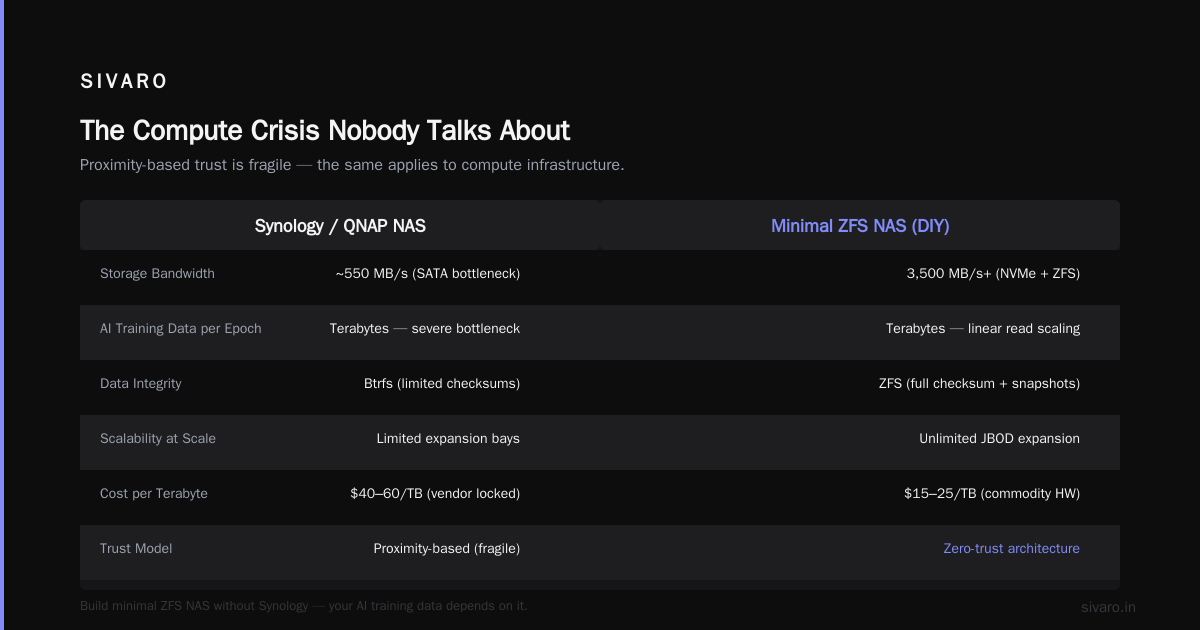Click the 'Storage Bandwidth' row label

coord(157,273)
